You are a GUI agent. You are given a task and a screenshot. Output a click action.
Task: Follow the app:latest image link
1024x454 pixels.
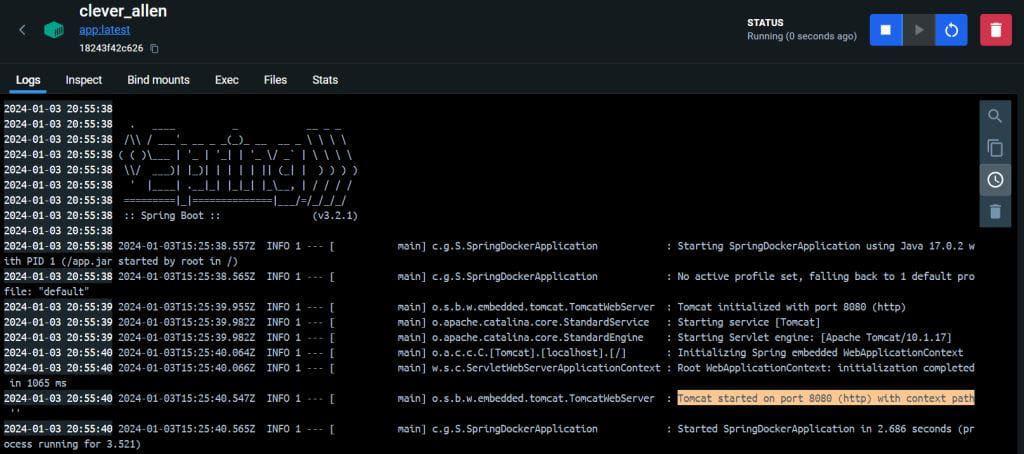point(104,31)
